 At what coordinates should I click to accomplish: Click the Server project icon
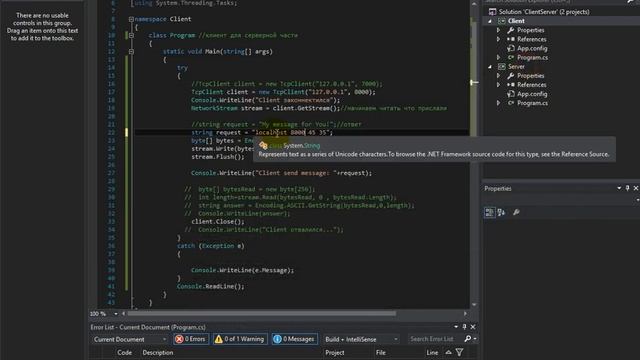click(x=502, y=67)
